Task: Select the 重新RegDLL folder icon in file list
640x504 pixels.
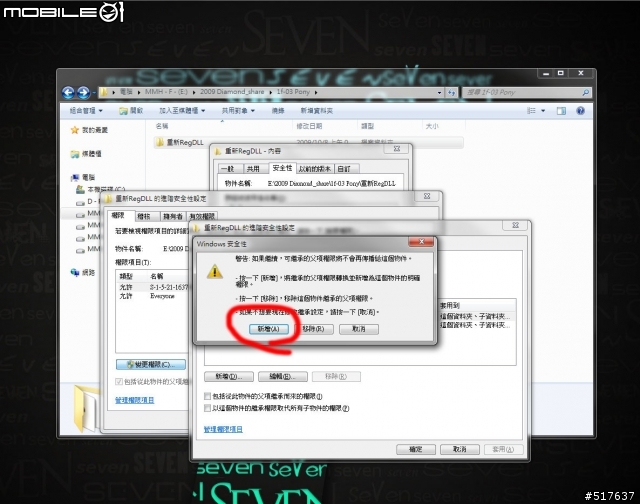Action: pos(160,142)
